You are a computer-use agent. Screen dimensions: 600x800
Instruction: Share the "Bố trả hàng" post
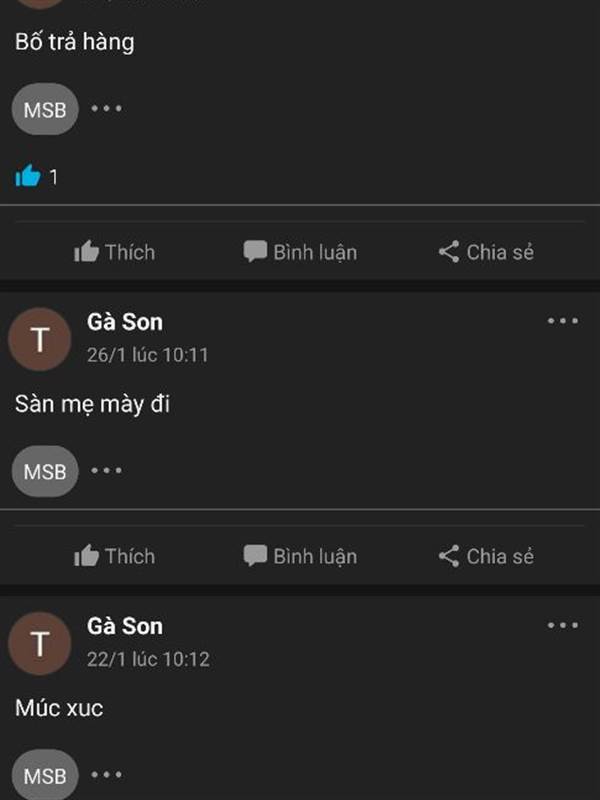486,252
